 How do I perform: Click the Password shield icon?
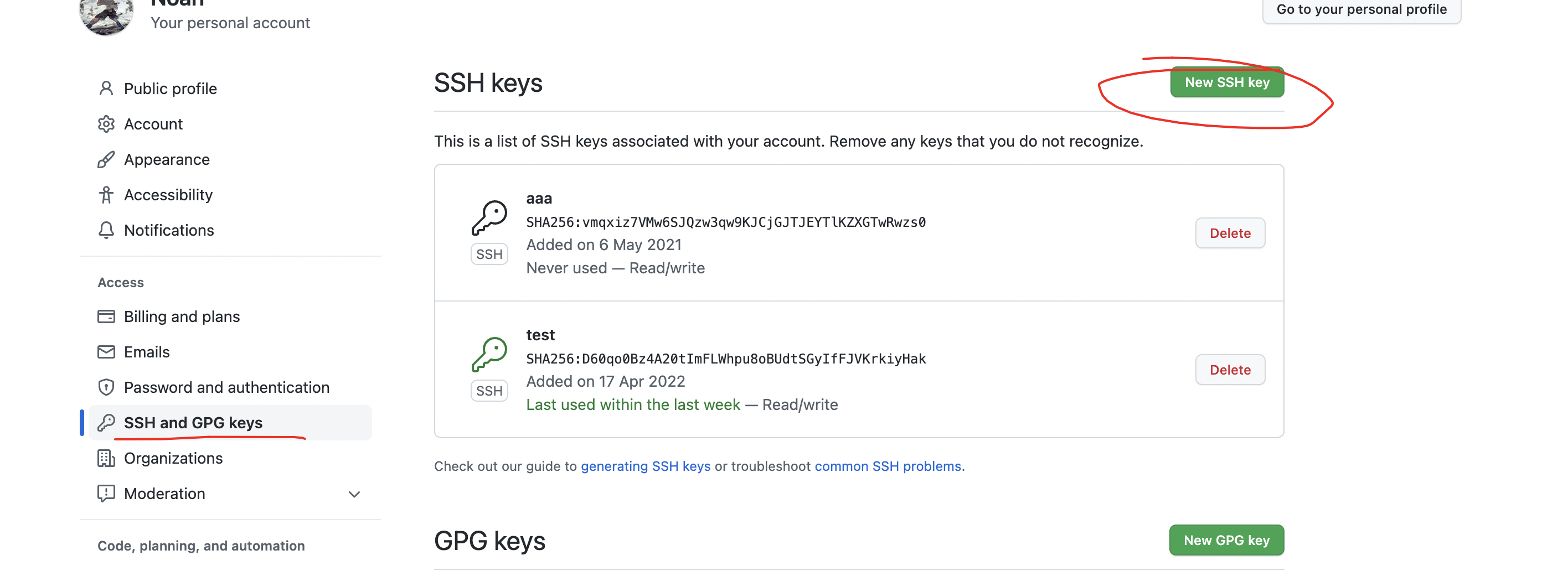106,387
